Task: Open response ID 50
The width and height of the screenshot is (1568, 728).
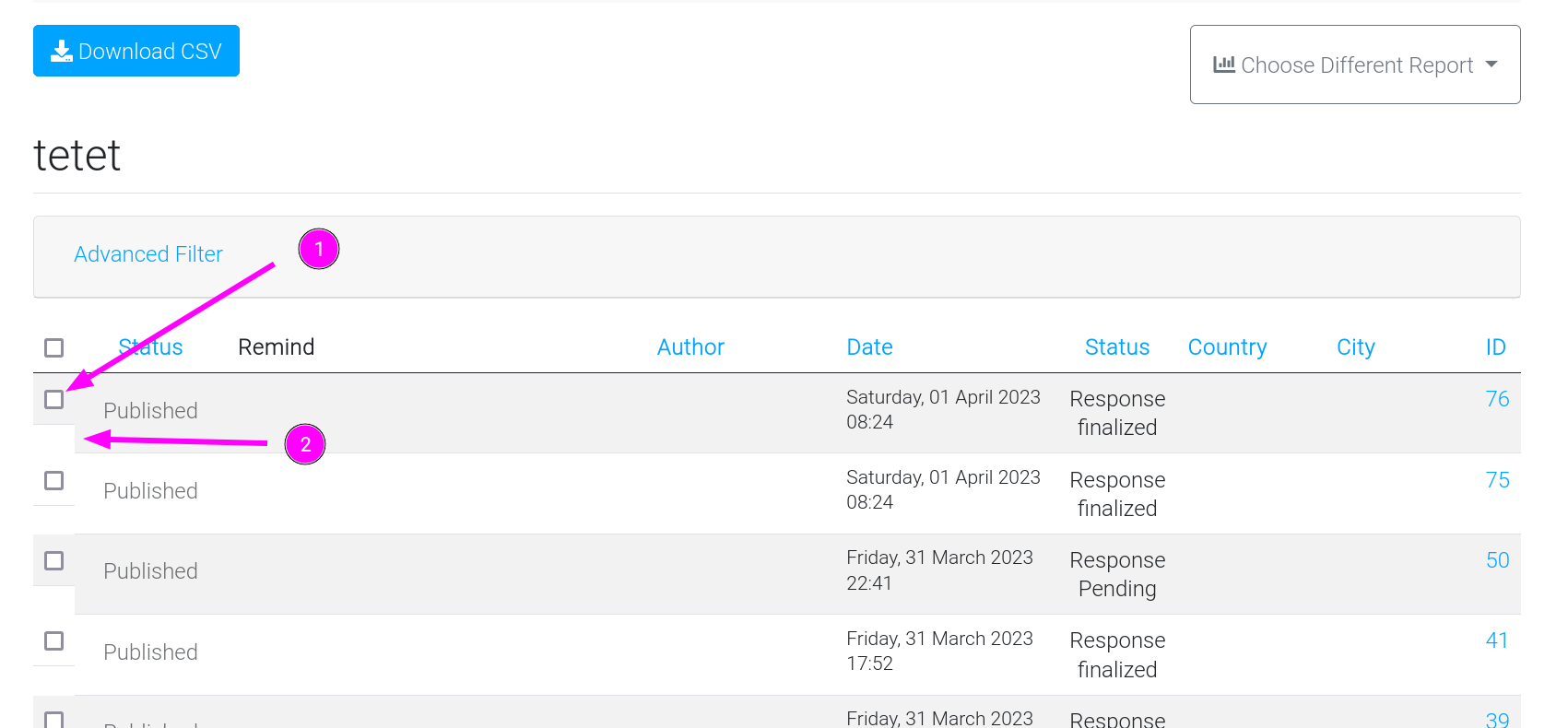Action: click(x=1497, y=560)
